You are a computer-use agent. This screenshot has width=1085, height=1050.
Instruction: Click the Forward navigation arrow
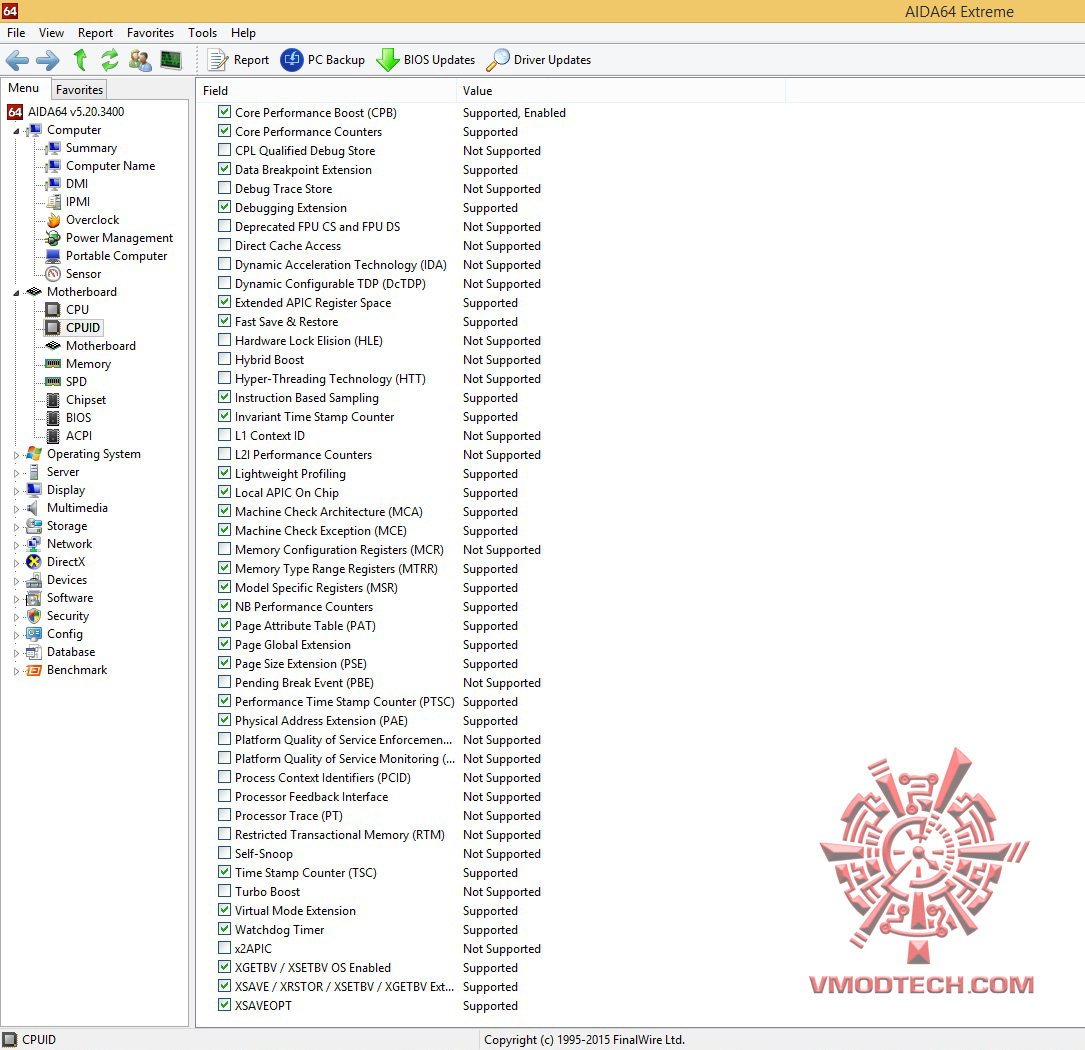coord(48,60)
